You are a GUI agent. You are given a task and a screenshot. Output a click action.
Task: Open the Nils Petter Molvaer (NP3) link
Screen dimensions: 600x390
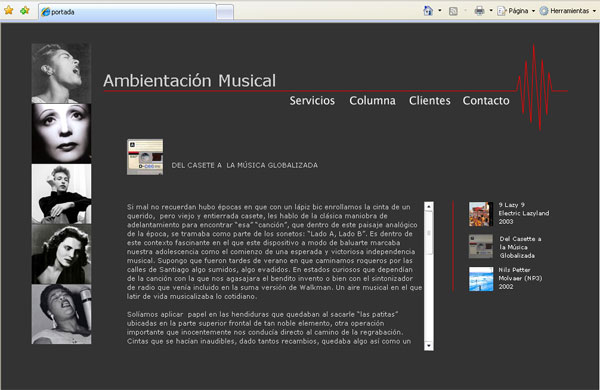(520, 278)
